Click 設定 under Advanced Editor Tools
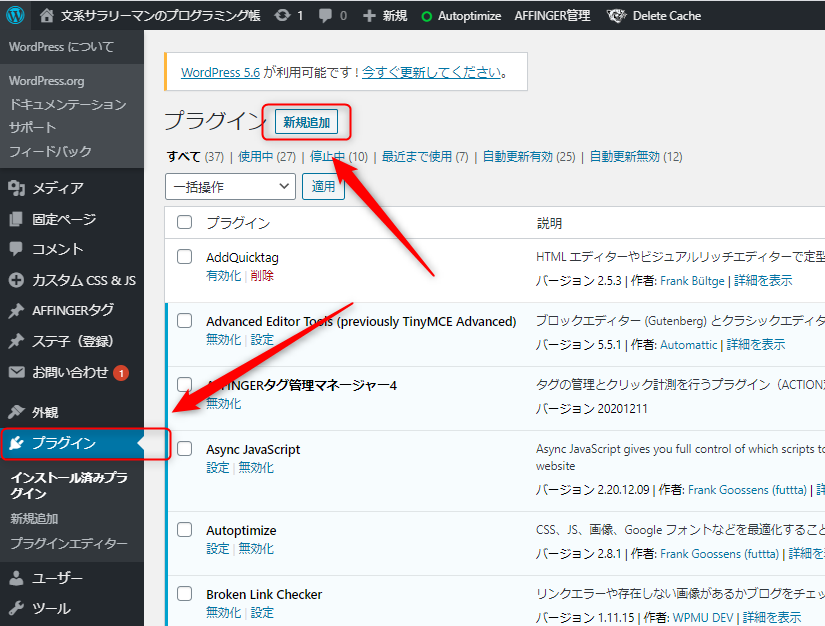The height and width of the screenshot is (626, 825). click(x=262, y=340)
